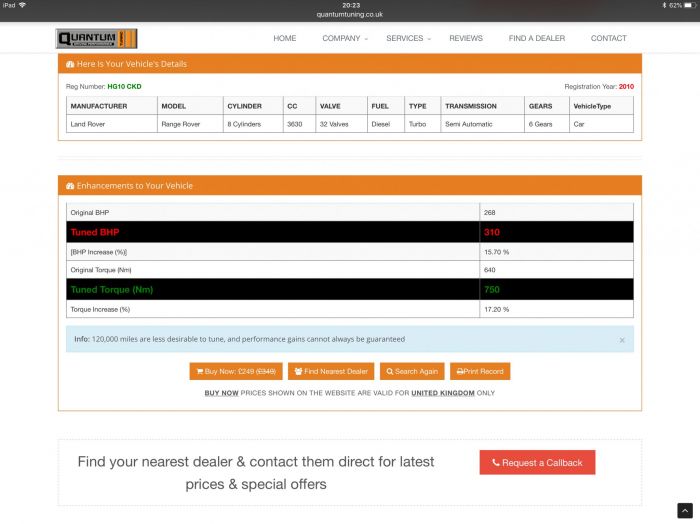The image size is (700, 524).
Task: Click the battery indicator in status bar
Action: pos(690,5)
